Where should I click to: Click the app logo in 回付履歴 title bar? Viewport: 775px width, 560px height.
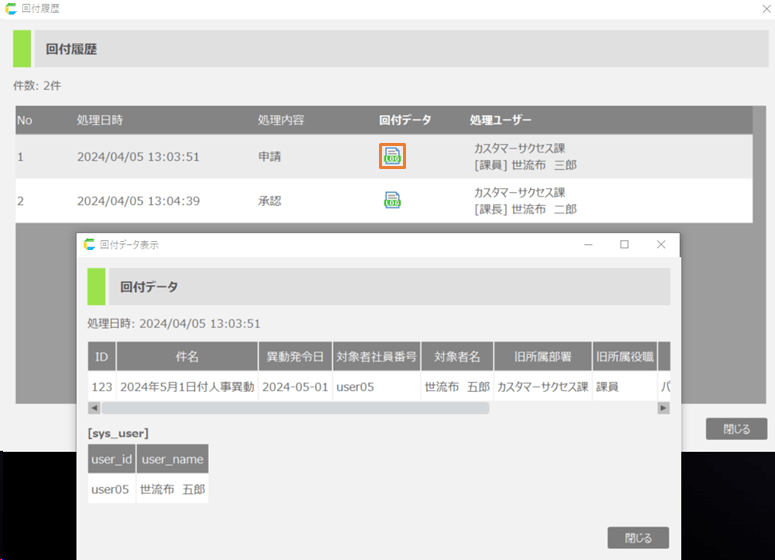(11, 8)
